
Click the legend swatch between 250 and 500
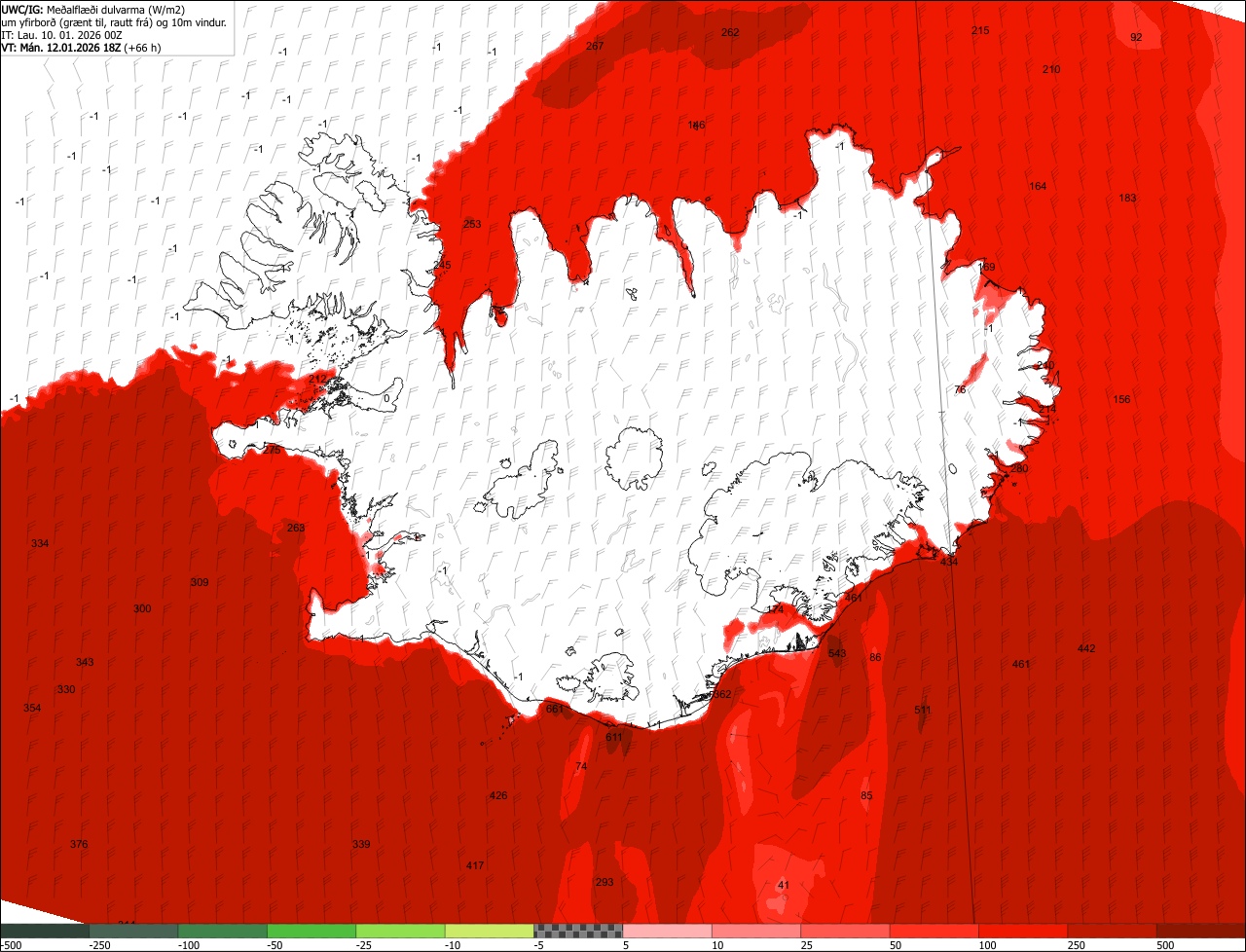[x=1112, y=930]
